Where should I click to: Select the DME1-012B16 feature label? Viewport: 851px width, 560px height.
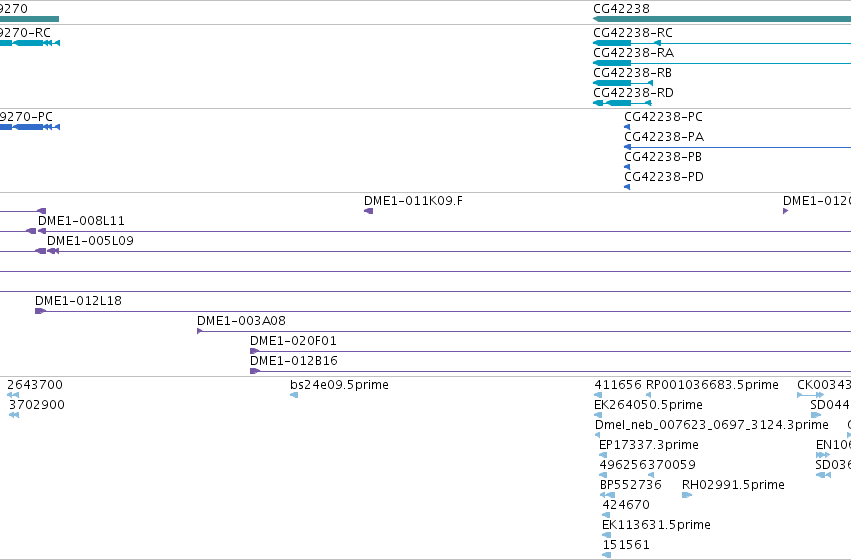[x=294, y=361]
